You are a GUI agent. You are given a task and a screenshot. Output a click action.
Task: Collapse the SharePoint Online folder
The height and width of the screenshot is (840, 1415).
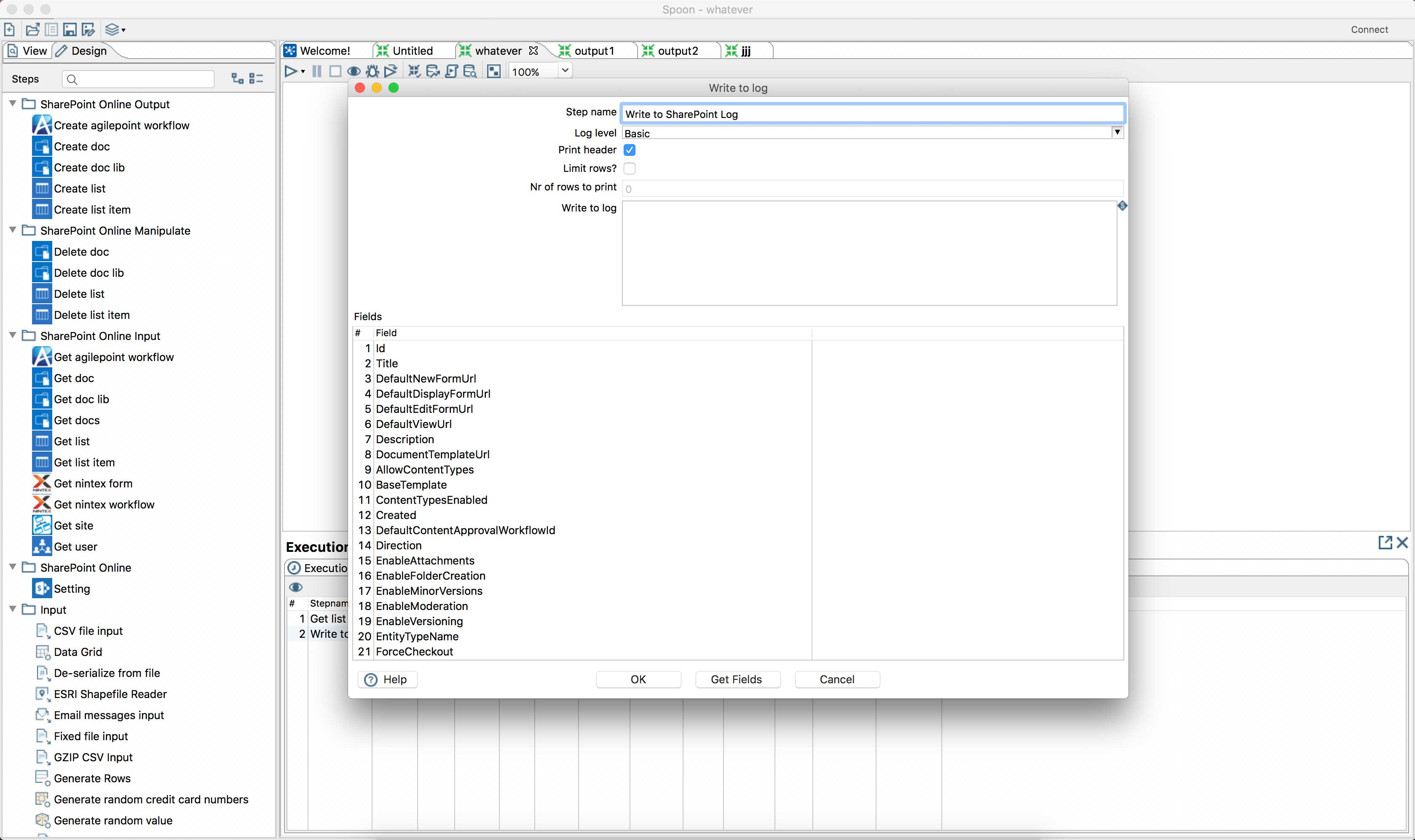(13, 567)
